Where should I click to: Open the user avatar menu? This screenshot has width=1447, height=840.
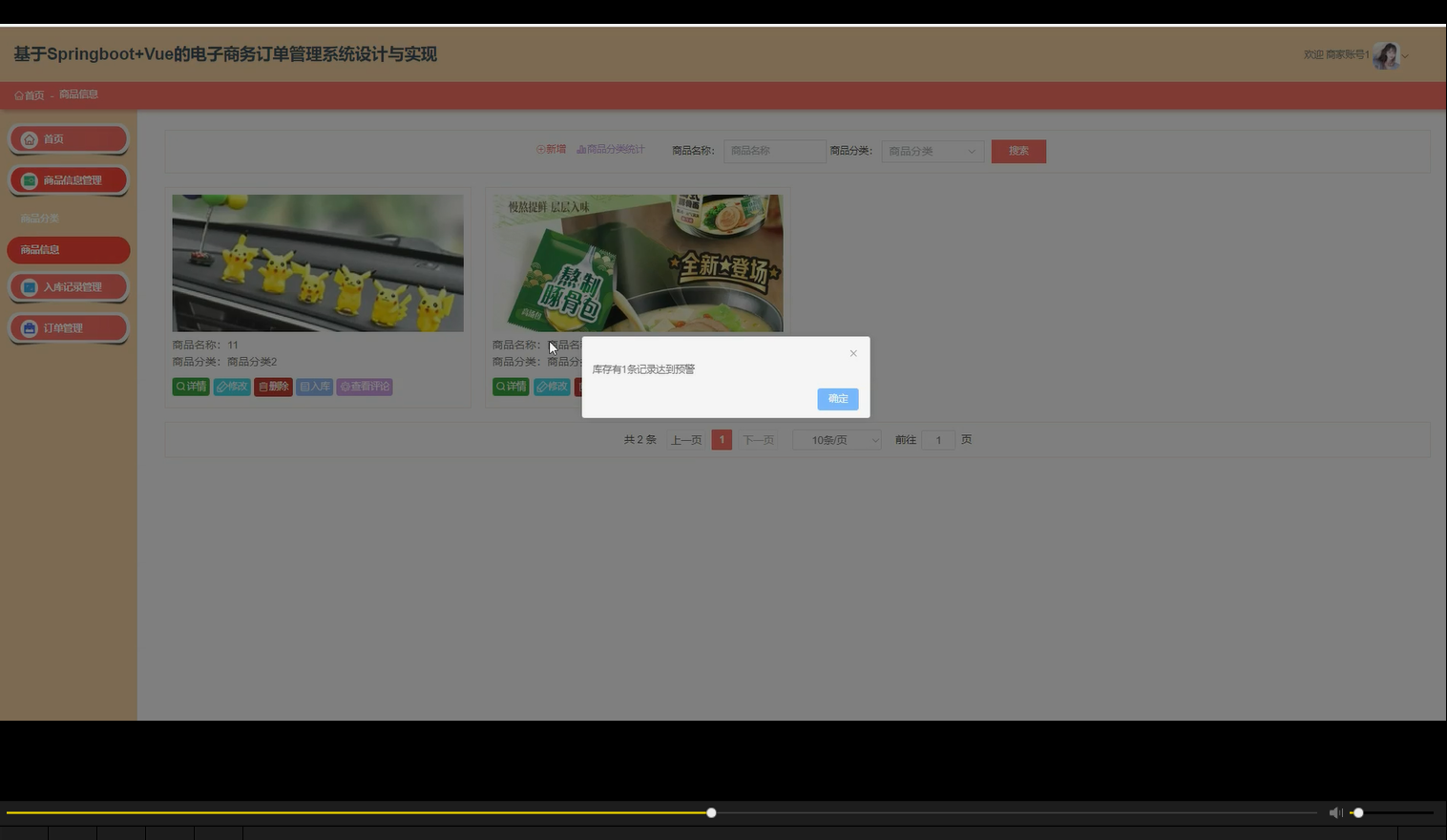click(x=1386, y=55)
